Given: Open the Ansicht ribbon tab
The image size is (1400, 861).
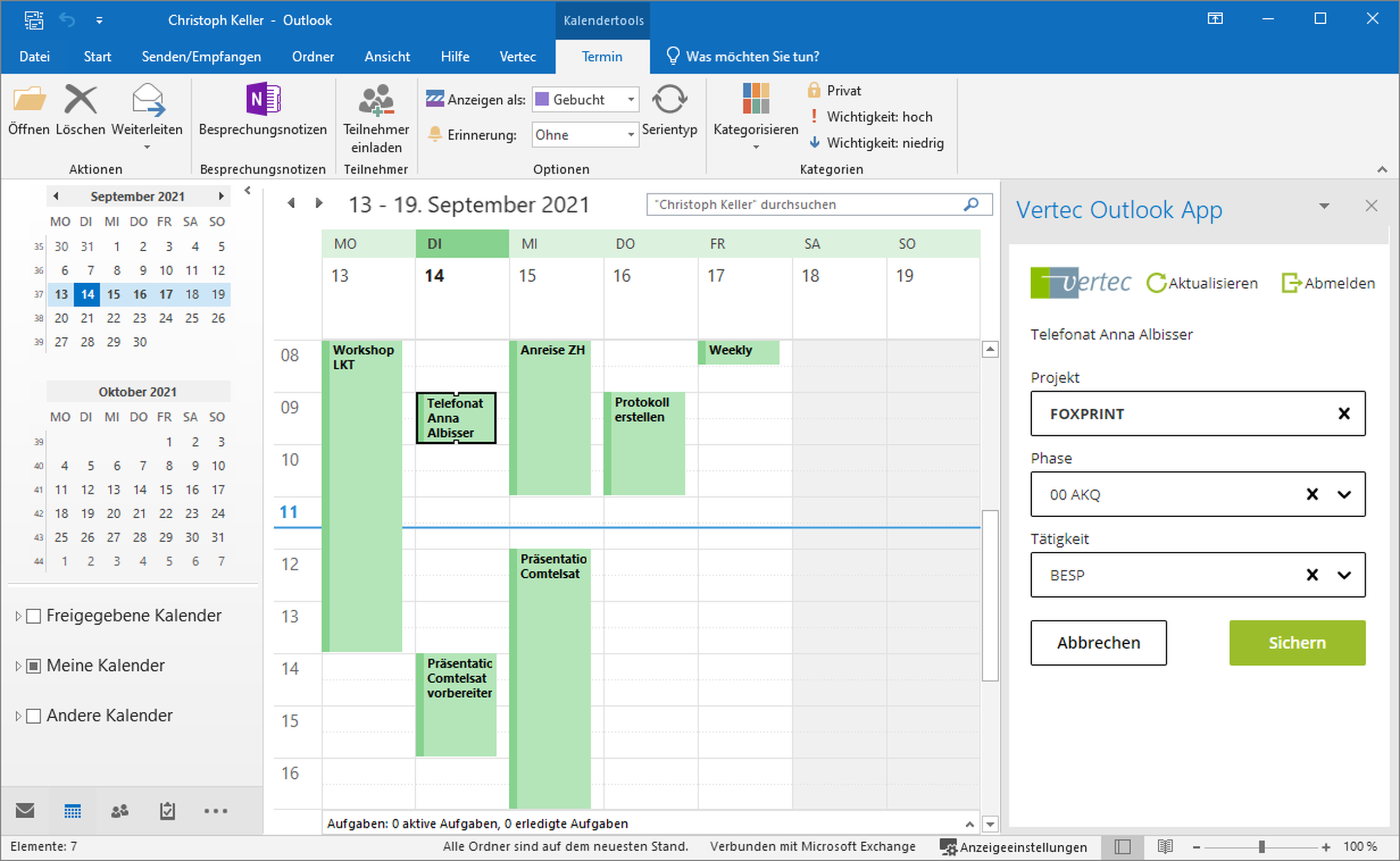Looking at the screenshot, I should pos(387,56).
